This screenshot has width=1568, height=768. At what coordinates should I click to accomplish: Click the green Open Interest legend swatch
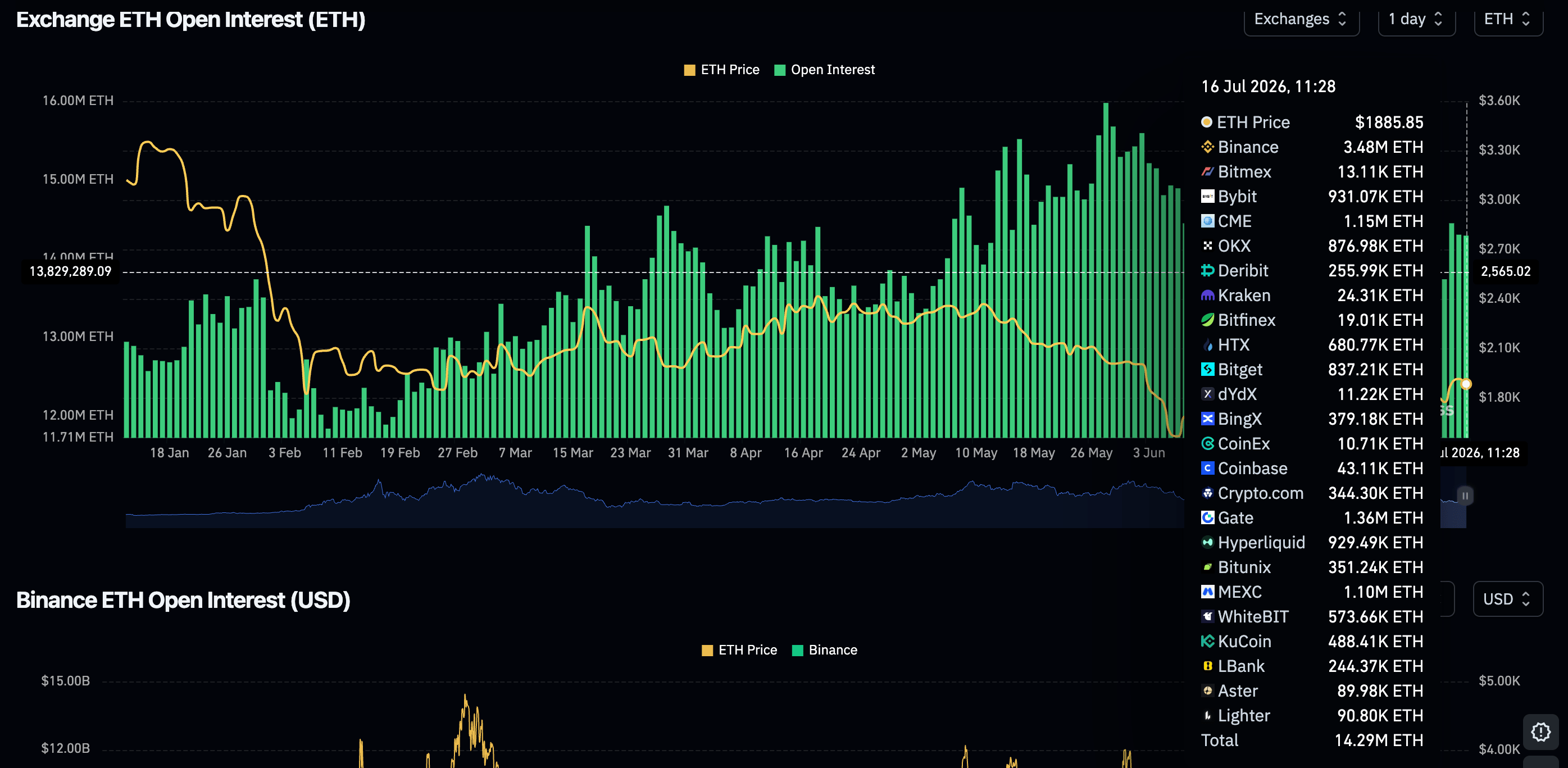click(779, 70)
